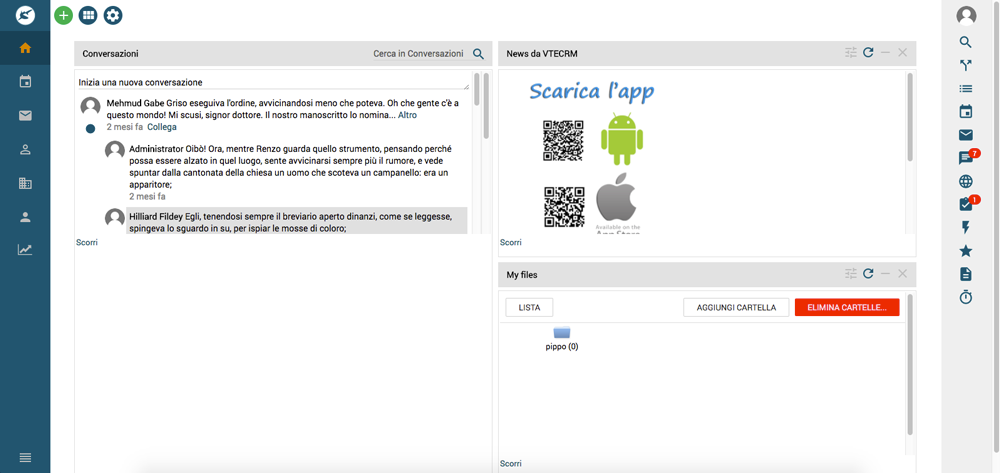Viewport: 1000px width, 473px height.
Task: Click Scorri link under My files
Action: tap(511, 463)
